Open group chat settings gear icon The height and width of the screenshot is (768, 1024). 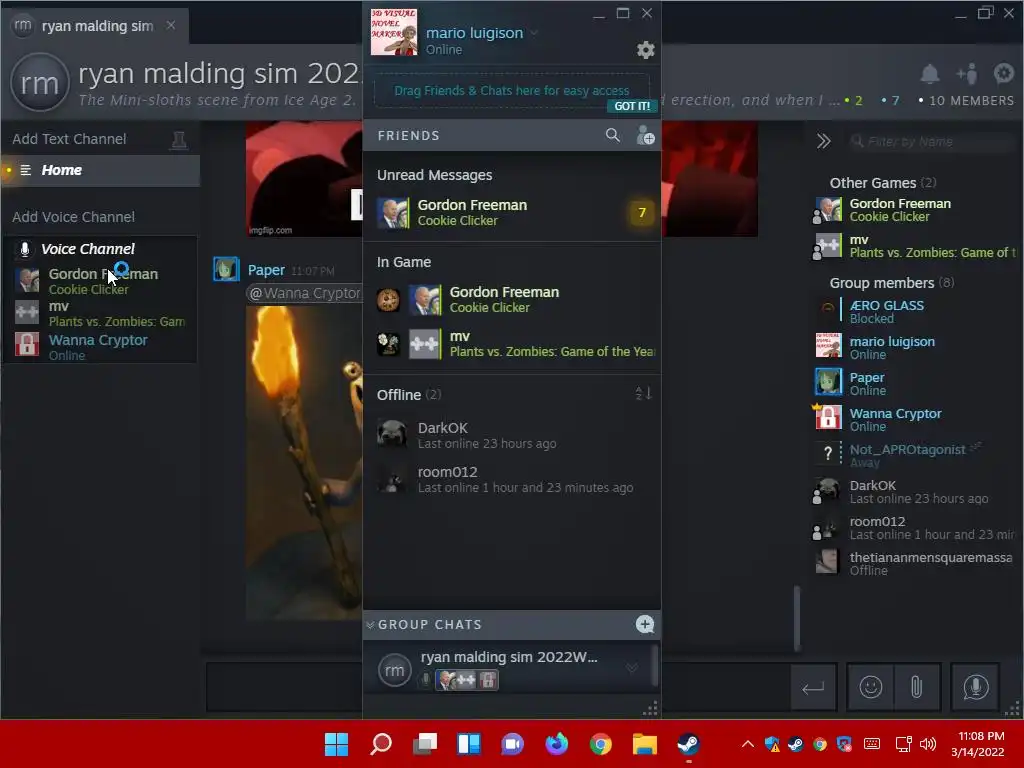pos(1003,74)
